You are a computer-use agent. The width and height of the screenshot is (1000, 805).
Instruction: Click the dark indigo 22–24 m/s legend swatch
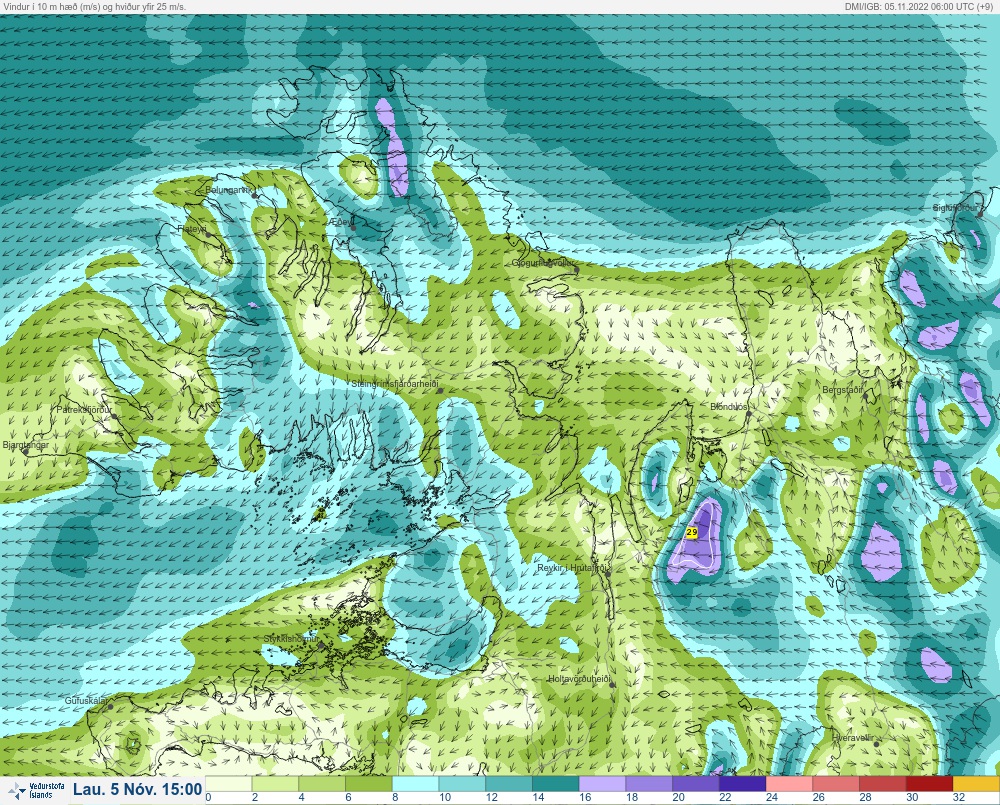click(743, 783)
